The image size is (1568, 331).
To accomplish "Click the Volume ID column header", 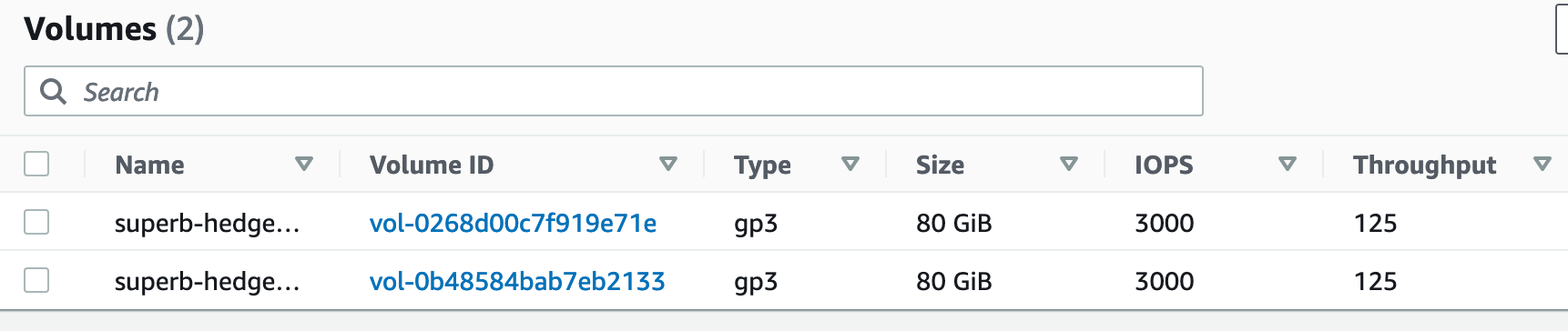I will 432,165.
